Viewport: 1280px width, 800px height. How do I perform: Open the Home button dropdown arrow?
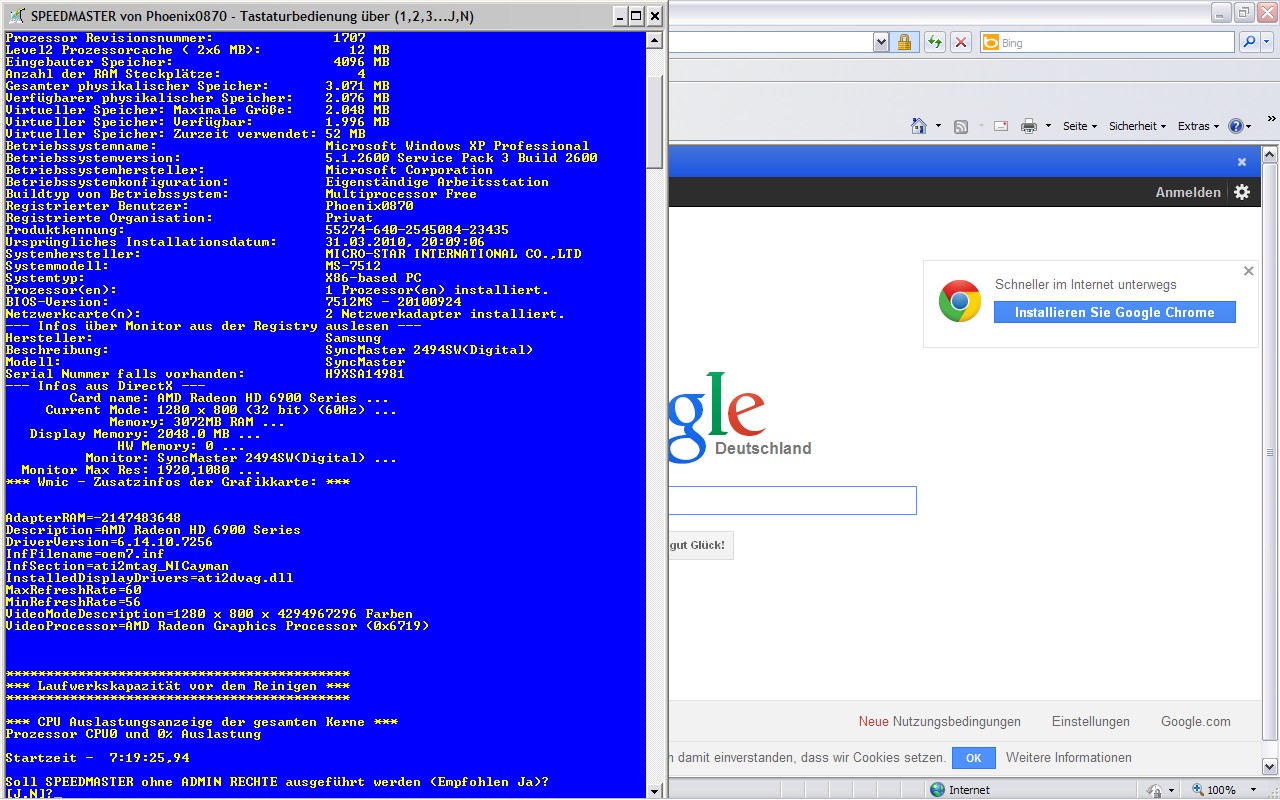pos(938,126)
